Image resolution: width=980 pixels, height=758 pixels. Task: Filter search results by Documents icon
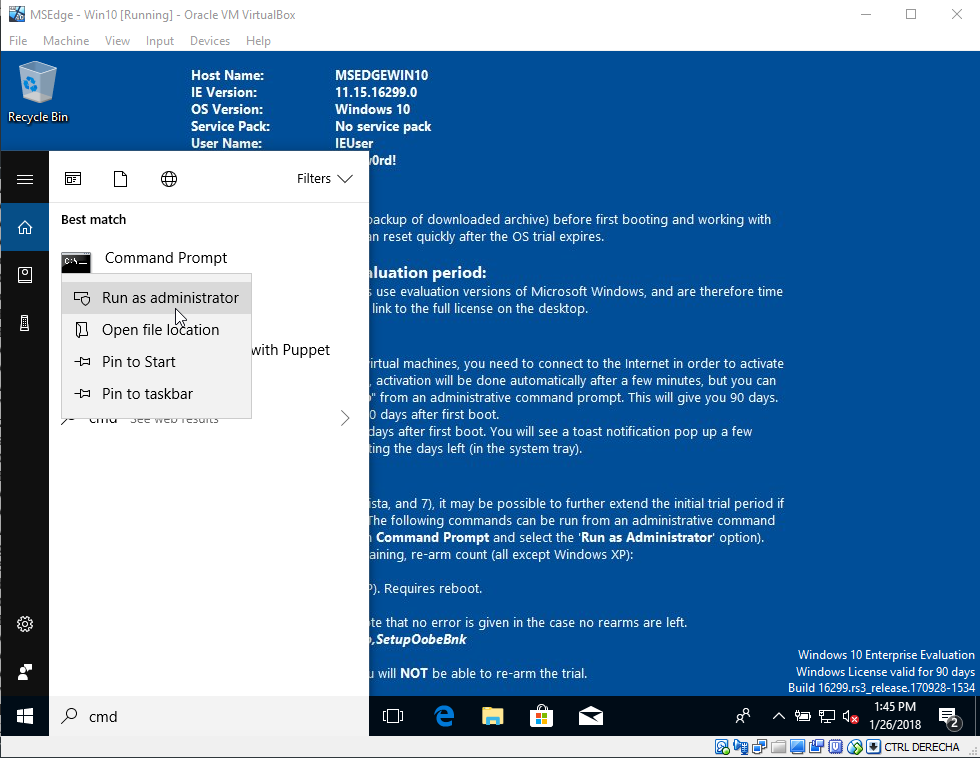pyautogui.click(x=121, y=179)
